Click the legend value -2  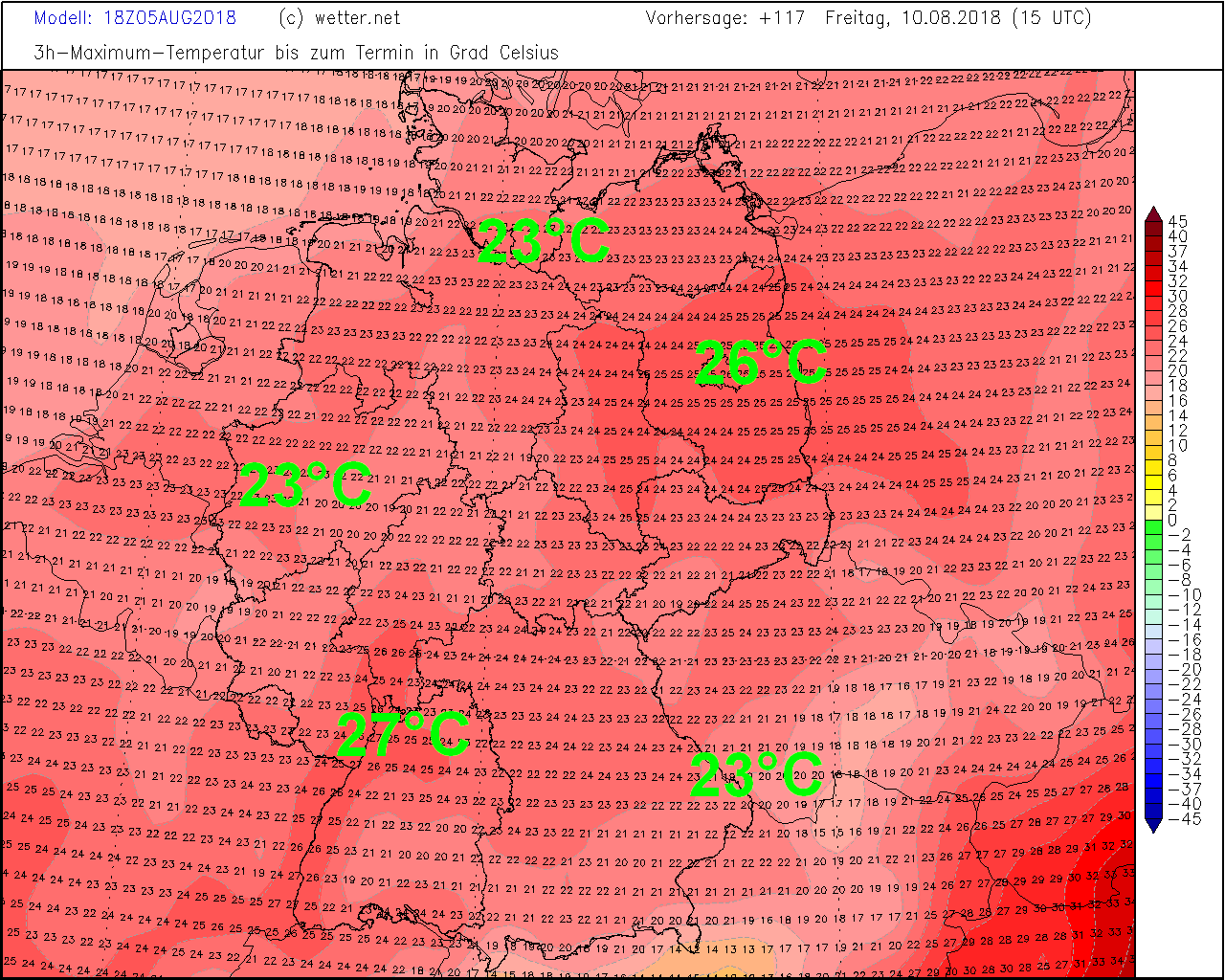[x=1179, y=535]
